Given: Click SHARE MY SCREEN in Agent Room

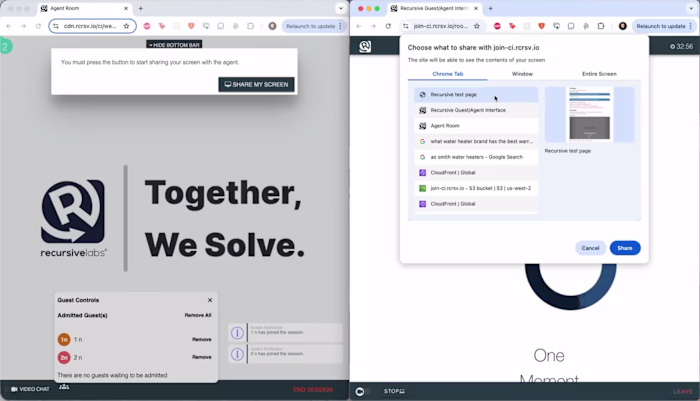Looking at the screenshot, I should [256, 84].
